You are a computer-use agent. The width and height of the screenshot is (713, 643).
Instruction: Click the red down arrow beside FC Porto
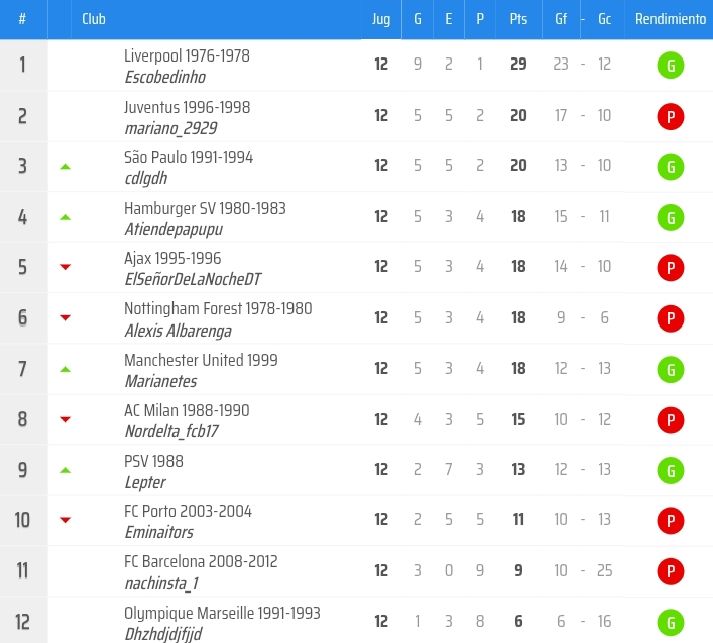pos(66,520)
